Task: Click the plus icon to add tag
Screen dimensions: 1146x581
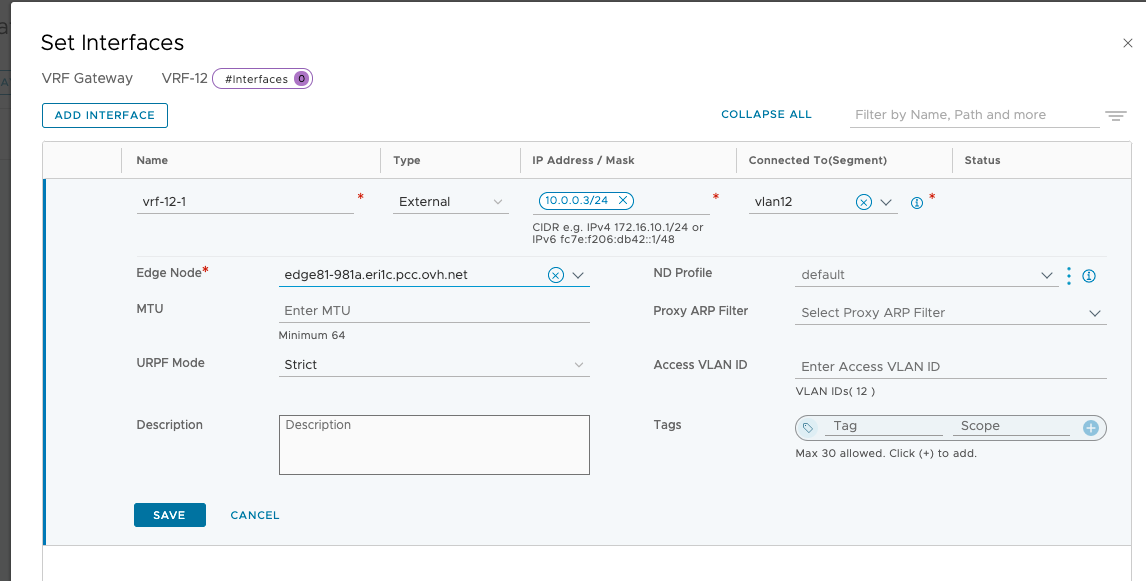Action: (1090, 427)
